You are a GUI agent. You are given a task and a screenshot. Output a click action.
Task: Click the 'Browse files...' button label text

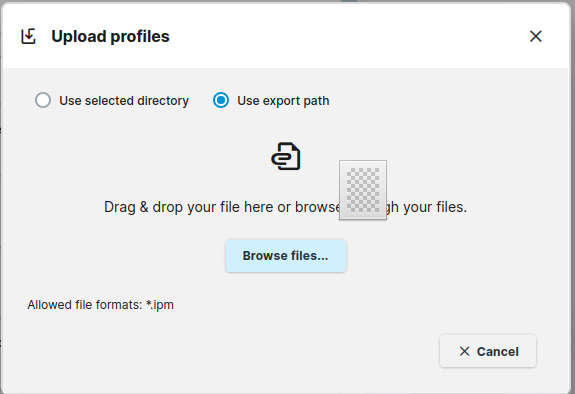tap(285, 256)
